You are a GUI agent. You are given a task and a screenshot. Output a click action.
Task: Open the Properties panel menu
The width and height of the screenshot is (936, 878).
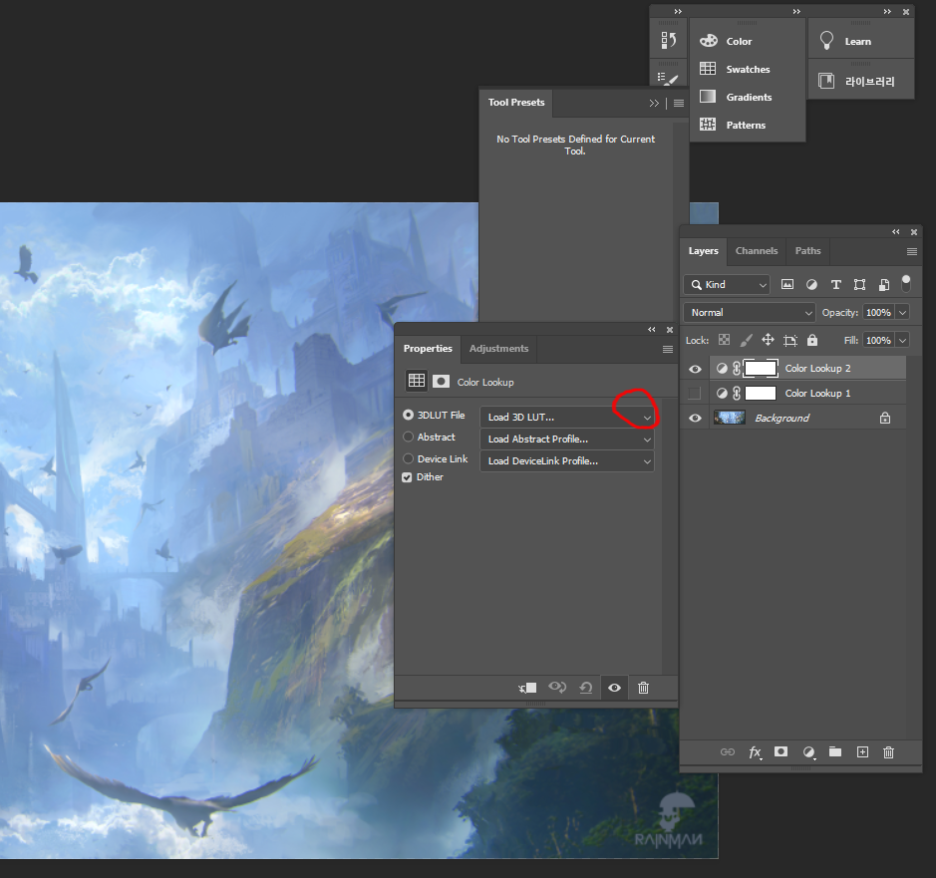[x=668, y=349]
